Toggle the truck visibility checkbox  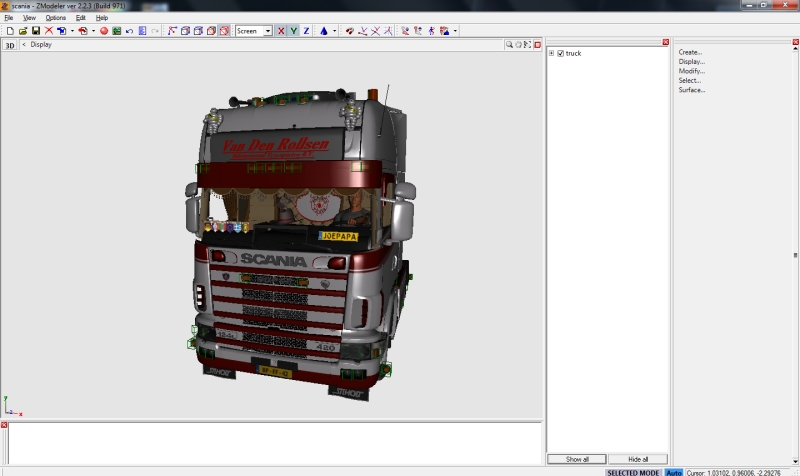click(x=561, y=53)
